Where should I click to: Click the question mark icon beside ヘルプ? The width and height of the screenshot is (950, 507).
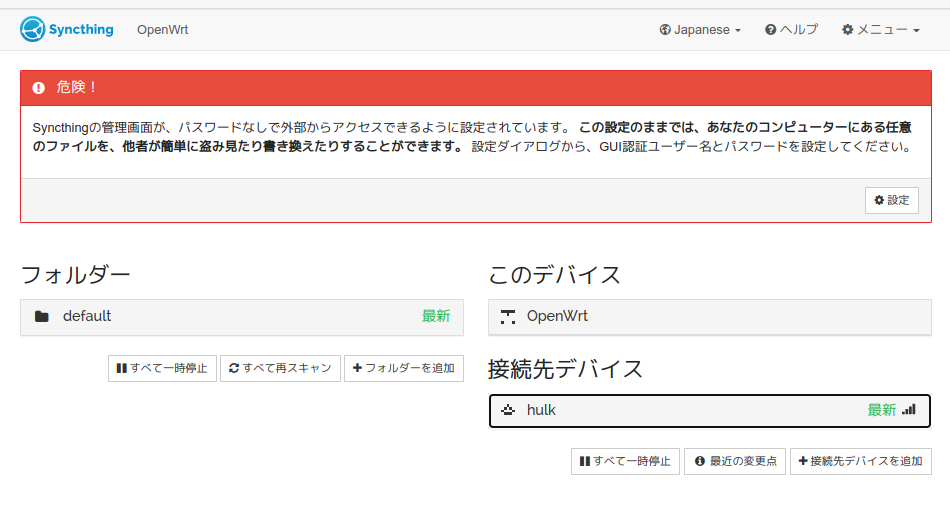point(771,30)
